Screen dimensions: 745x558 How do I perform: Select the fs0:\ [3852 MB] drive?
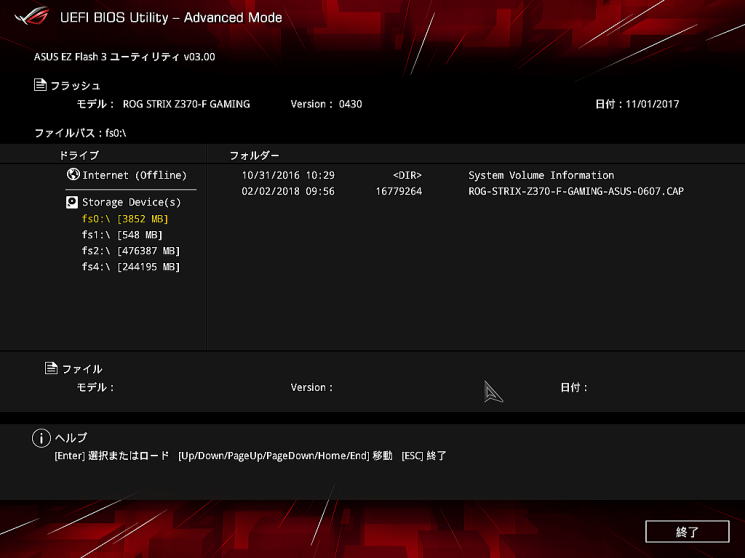(x=125, y=219)
